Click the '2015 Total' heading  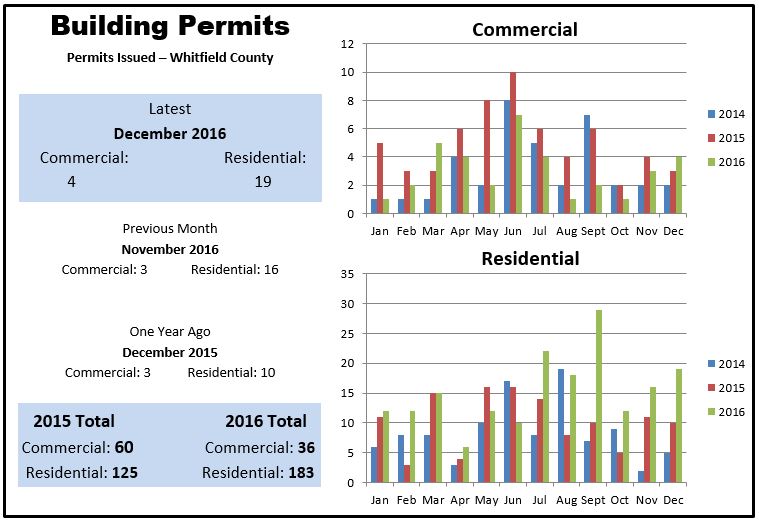click(x=74, y=421)
